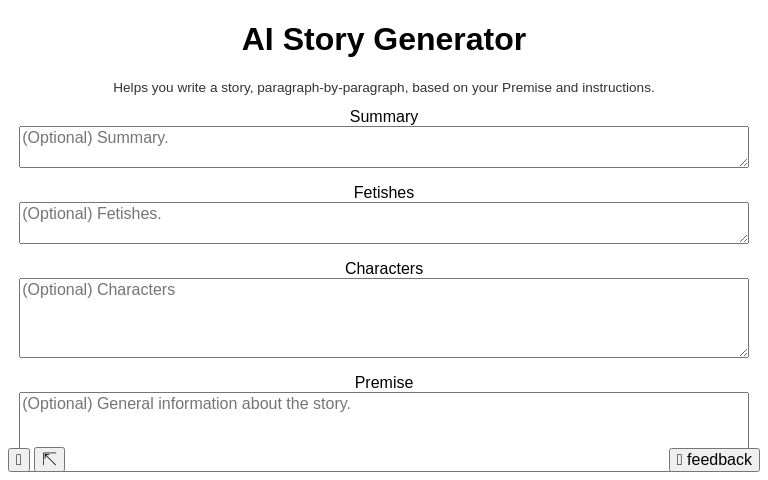Select the Premise text area
The height and width of the screenshot is (480, 768).
pyautogui.click(x=384, y=427)
